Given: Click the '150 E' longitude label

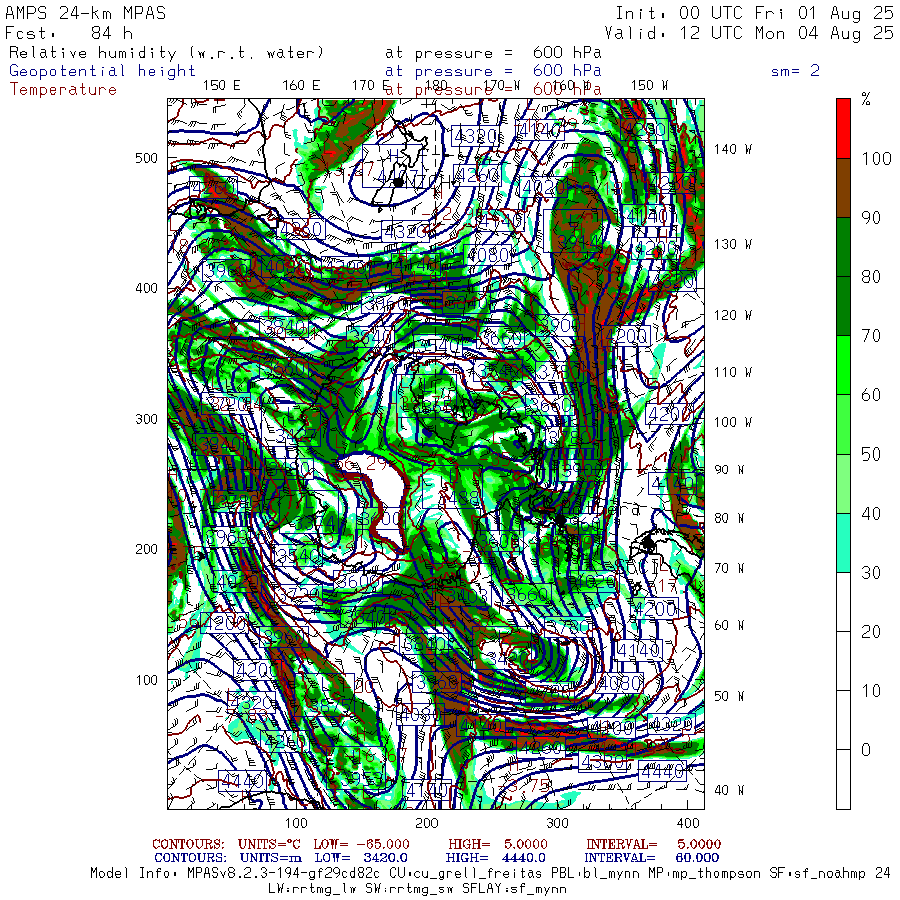Looking at the screenshot, I should 222,85.
